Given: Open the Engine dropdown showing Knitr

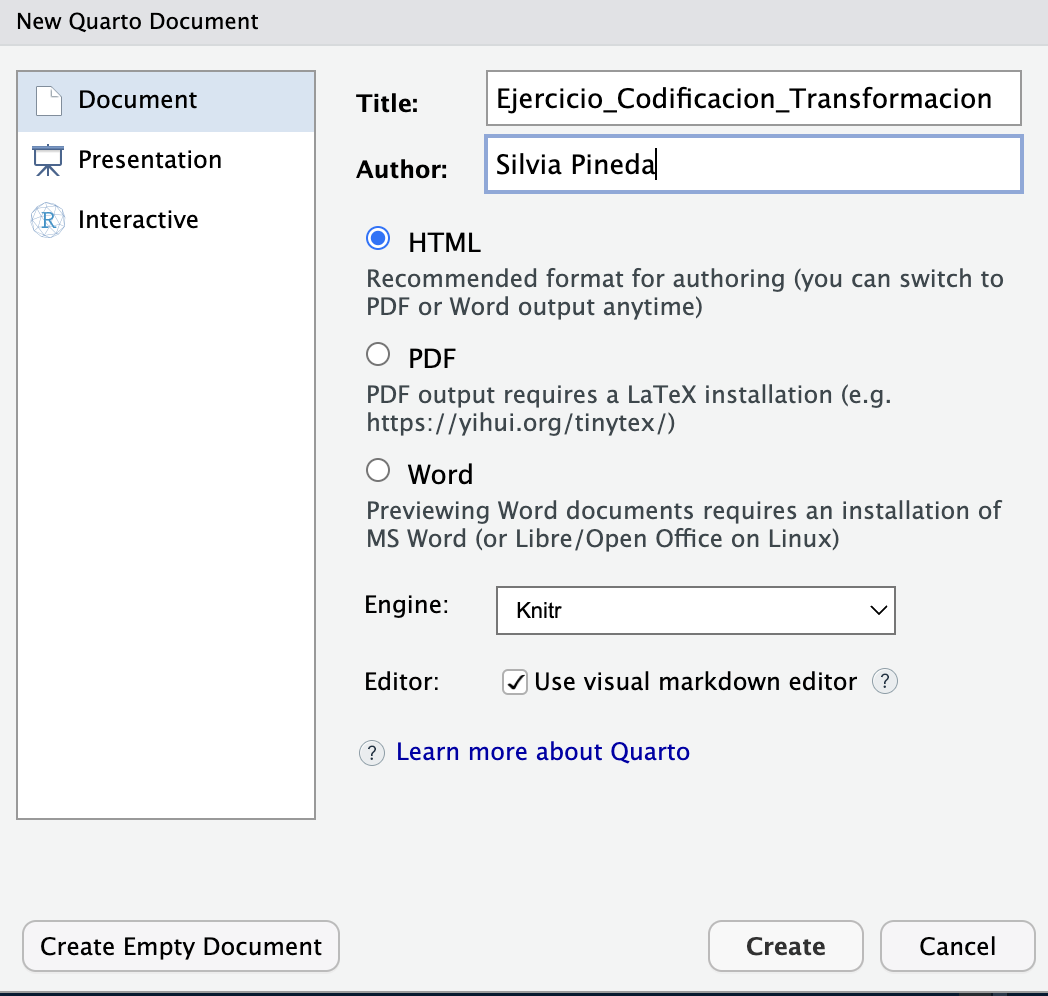Looking at the screenshot, I should [695, 610].
